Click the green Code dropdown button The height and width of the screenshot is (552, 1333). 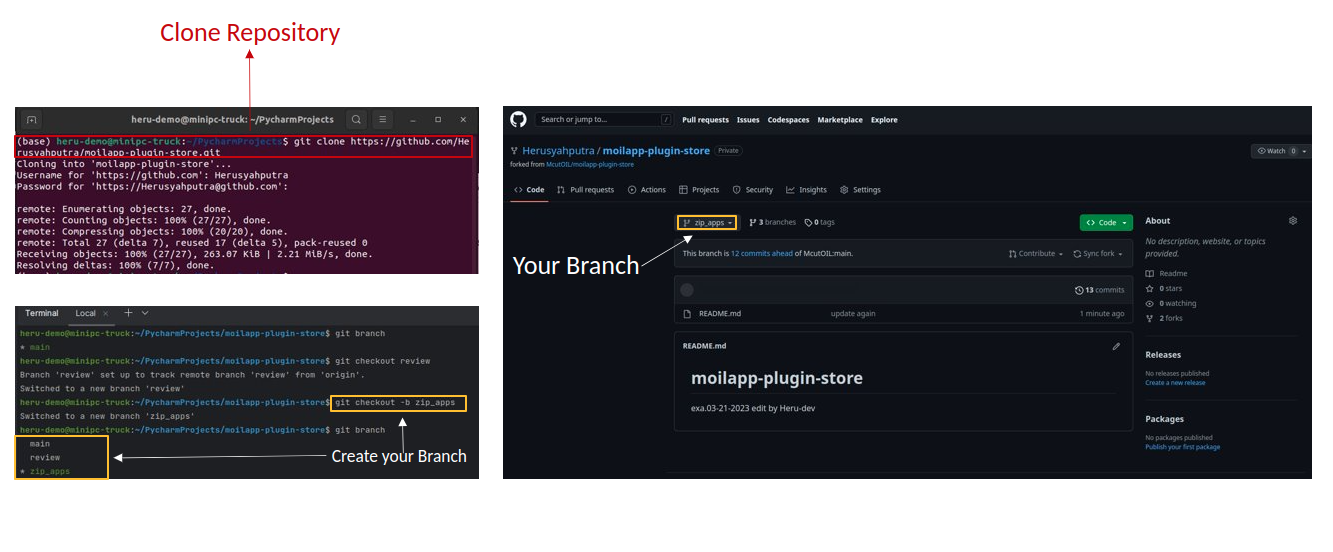click(x=1106, y=222)
